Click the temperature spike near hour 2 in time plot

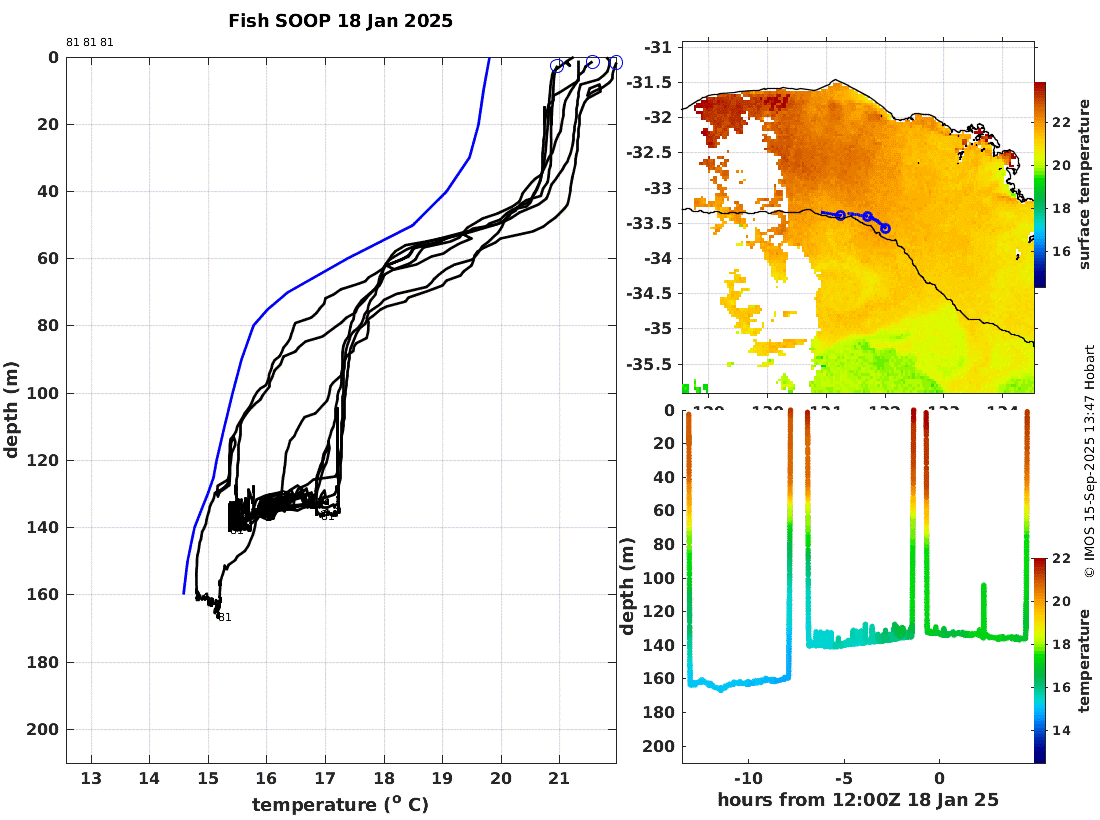[x=984, y=607]
